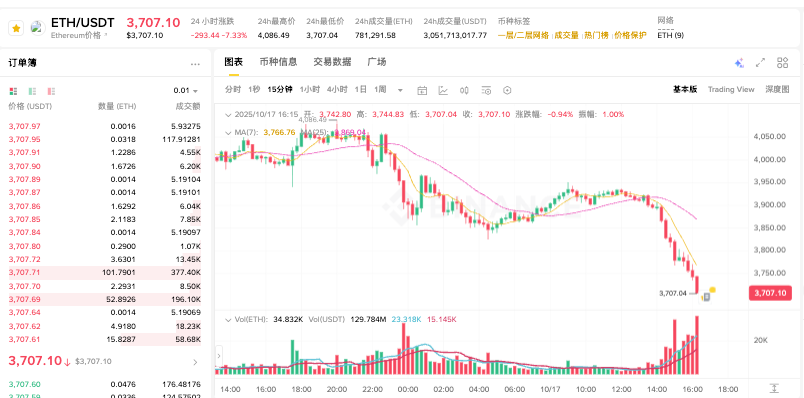804x398 pixels.
Task: Collapse the MA indicator legend
Action: tap(228, 132)
